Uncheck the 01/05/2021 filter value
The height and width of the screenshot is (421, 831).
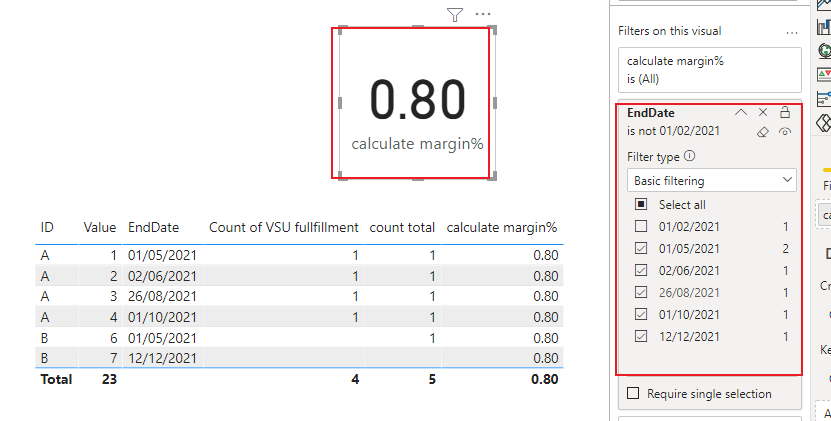coord(641,248)
